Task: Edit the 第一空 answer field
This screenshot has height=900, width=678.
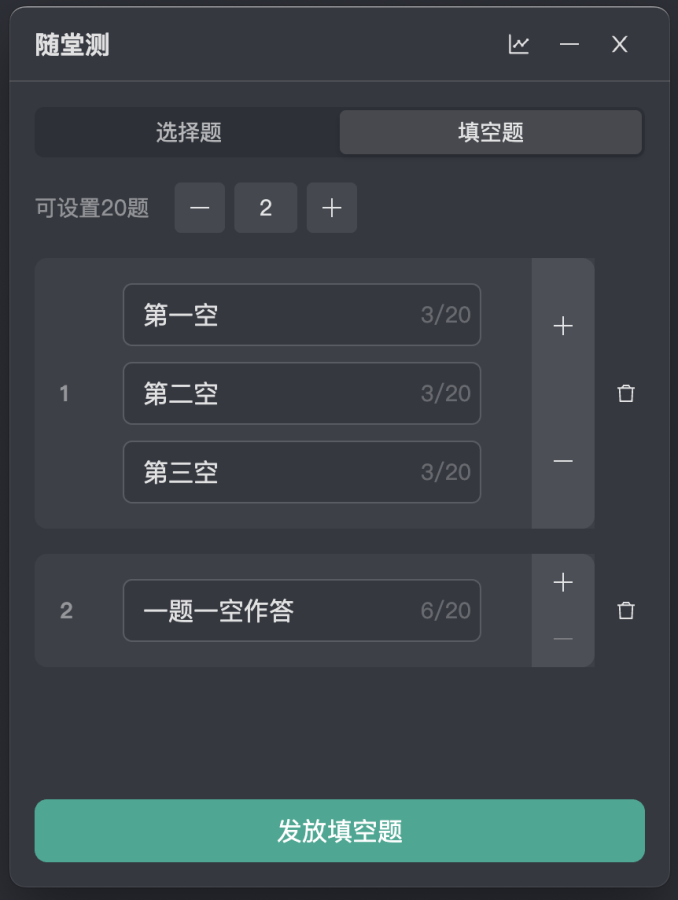Action: click(302, 315)
